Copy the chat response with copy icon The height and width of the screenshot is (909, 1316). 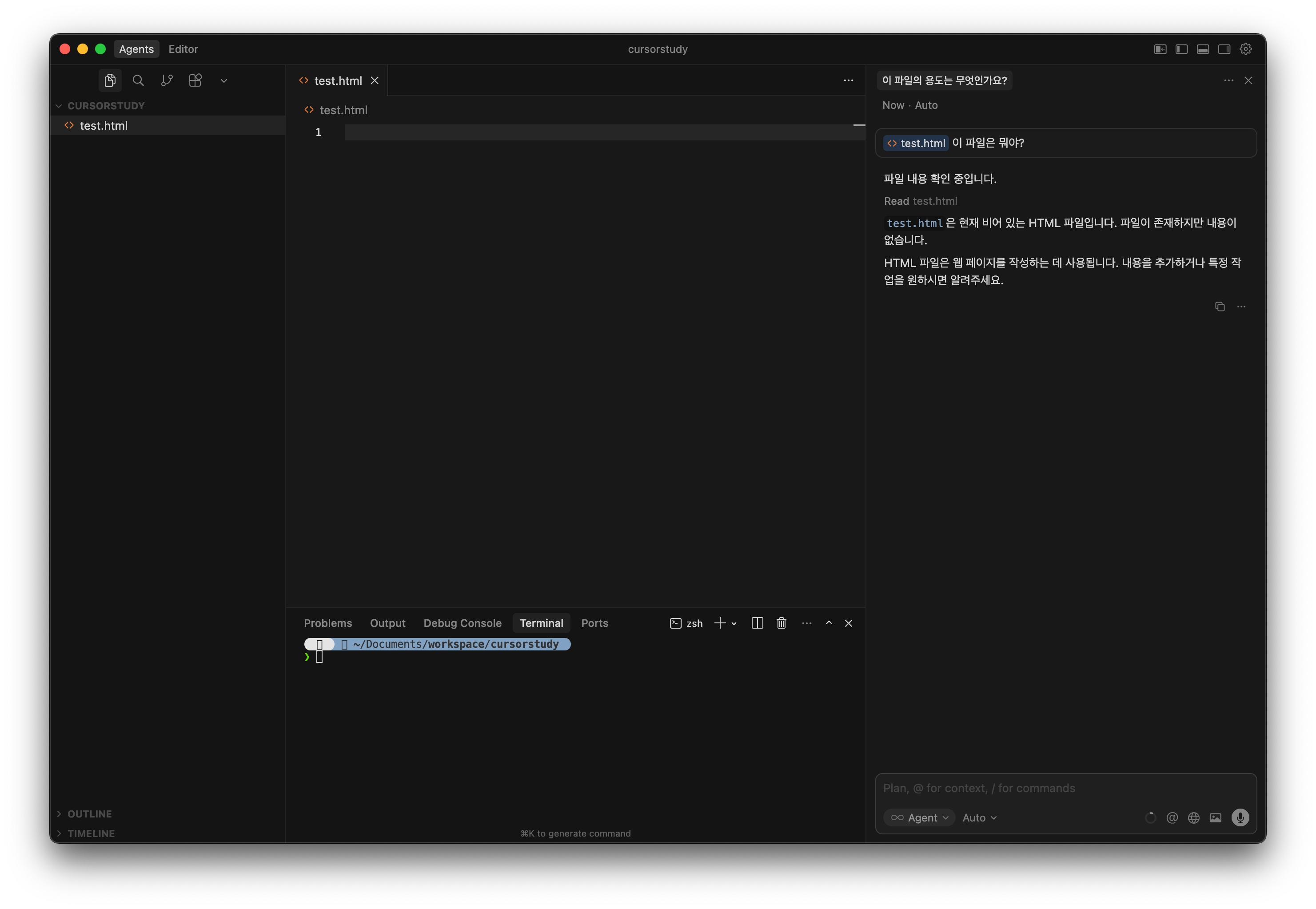1219,307
